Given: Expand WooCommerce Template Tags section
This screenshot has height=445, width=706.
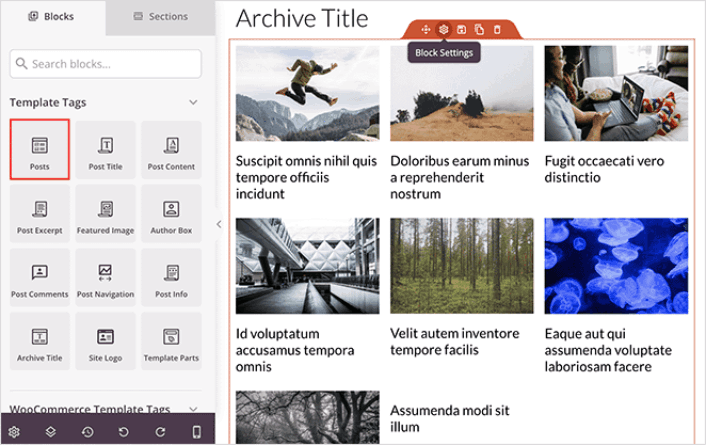Looking at the screenshot, I should [193, 409].
